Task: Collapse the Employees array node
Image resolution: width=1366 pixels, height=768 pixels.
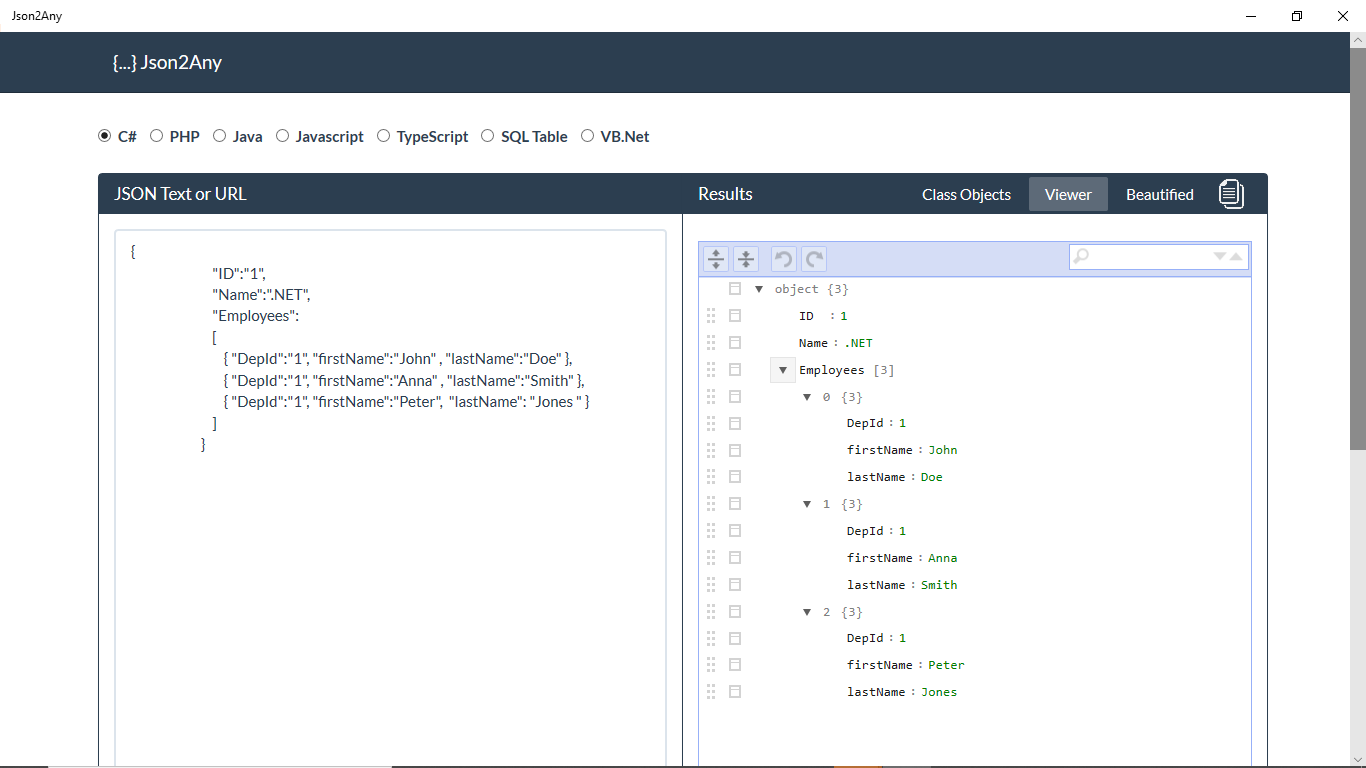Action: point(783,369)
